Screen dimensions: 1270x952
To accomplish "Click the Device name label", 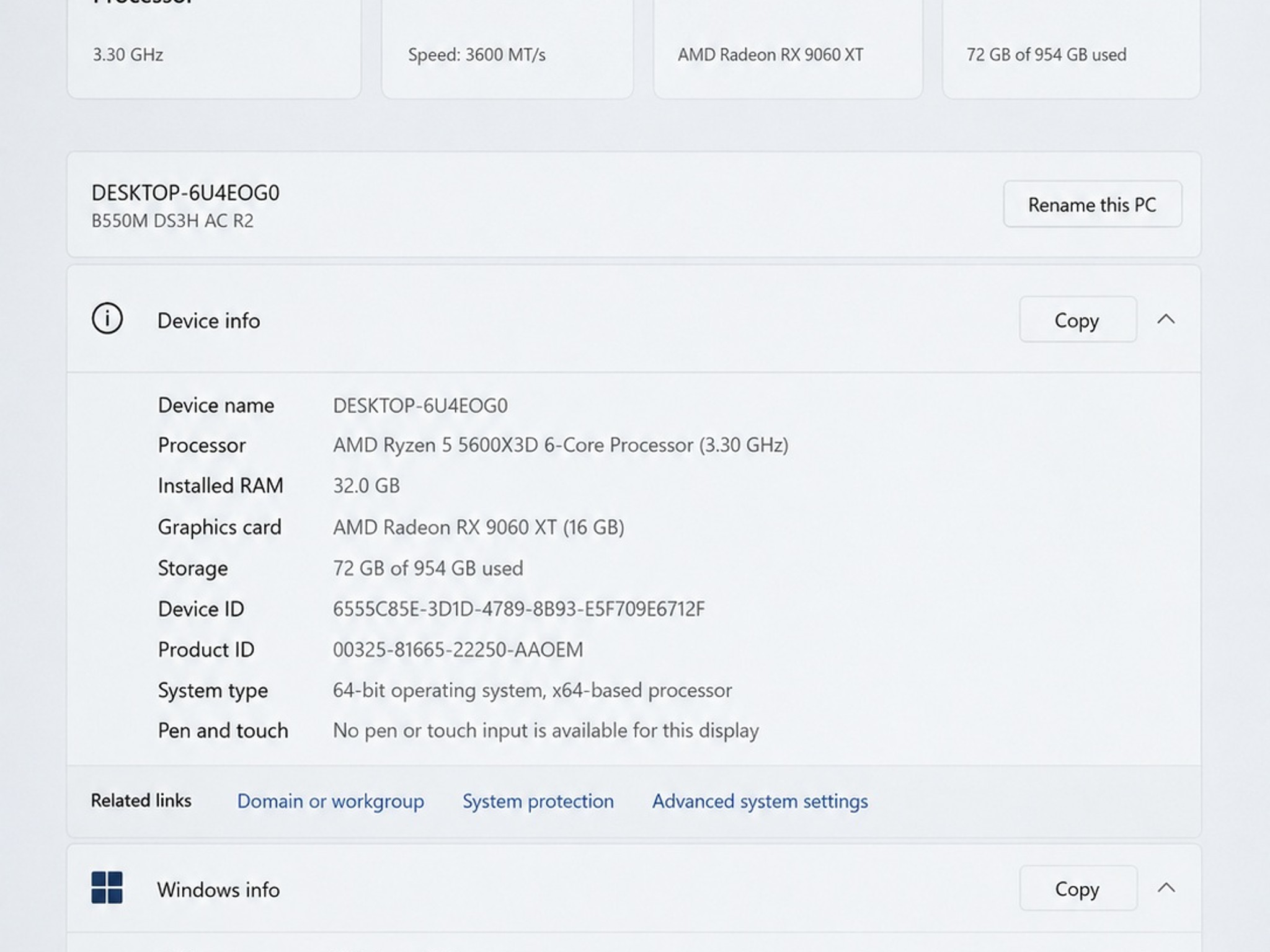I will [x=216, y=405].
